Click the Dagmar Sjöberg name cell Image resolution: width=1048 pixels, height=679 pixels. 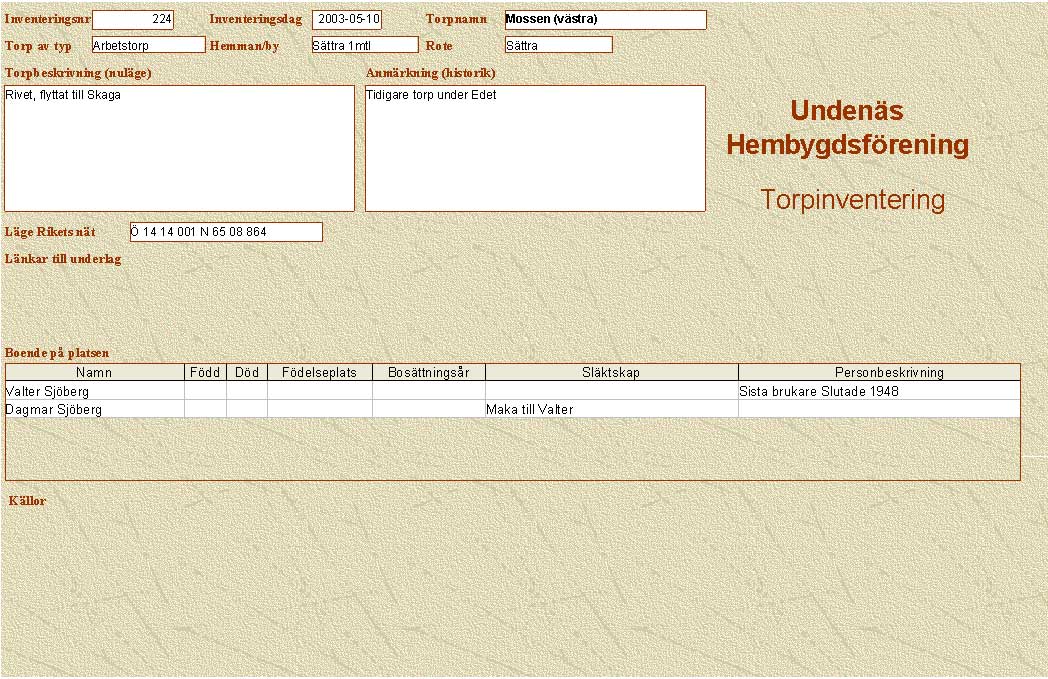pyautogui.click(x=94, y=409)
